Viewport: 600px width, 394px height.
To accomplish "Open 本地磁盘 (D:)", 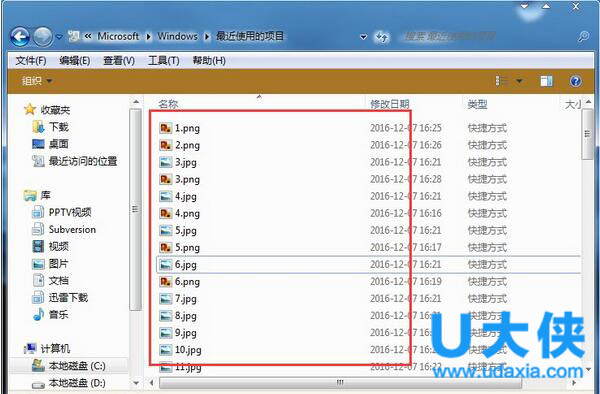I will (x=69, y=383).
